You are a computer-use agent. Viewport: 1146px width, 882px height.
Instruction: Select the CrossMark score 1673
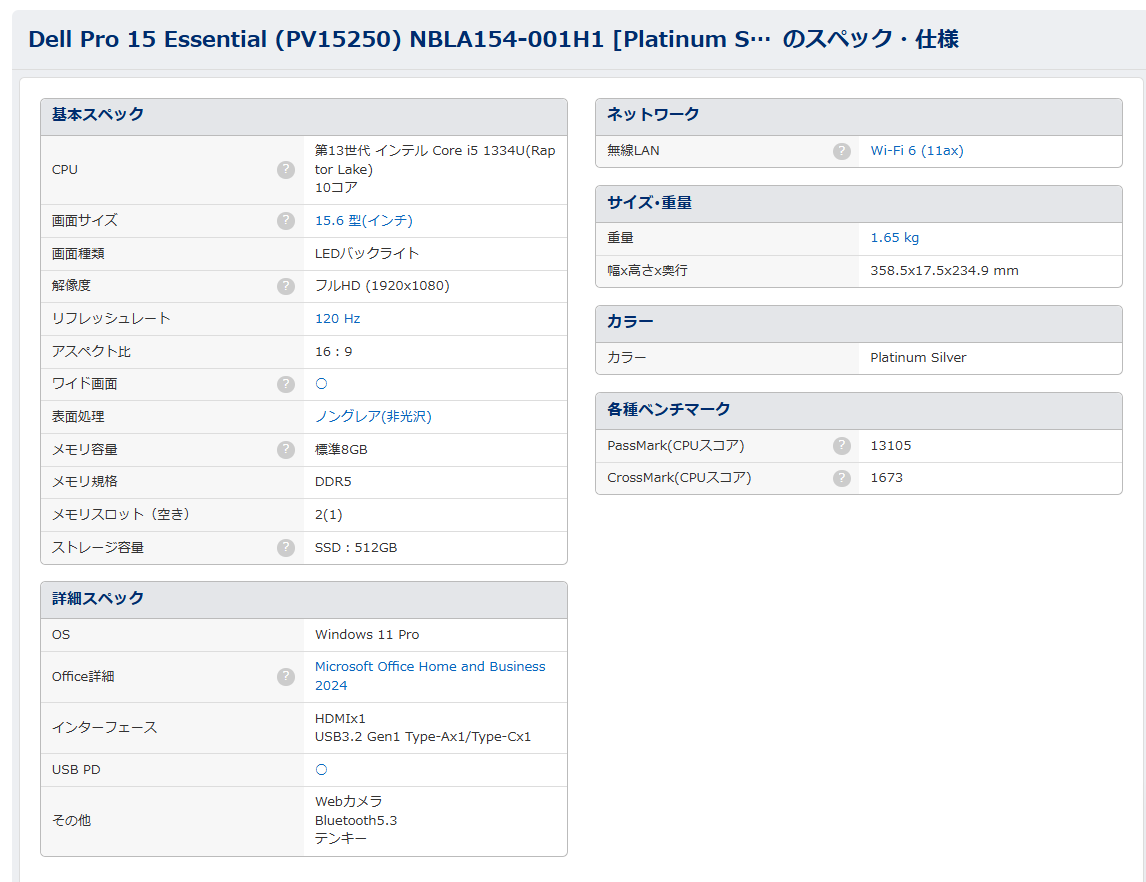(x=887, y=478)
